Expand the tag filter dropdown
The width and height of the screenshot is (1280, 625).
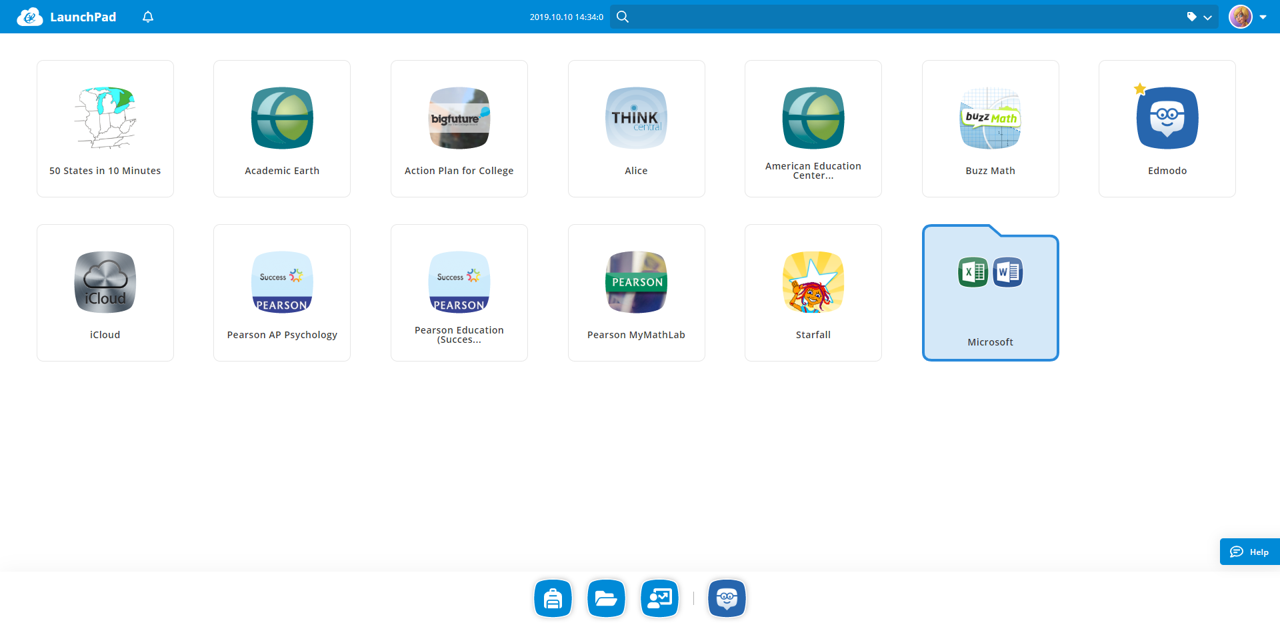[x=1199, y=17]
